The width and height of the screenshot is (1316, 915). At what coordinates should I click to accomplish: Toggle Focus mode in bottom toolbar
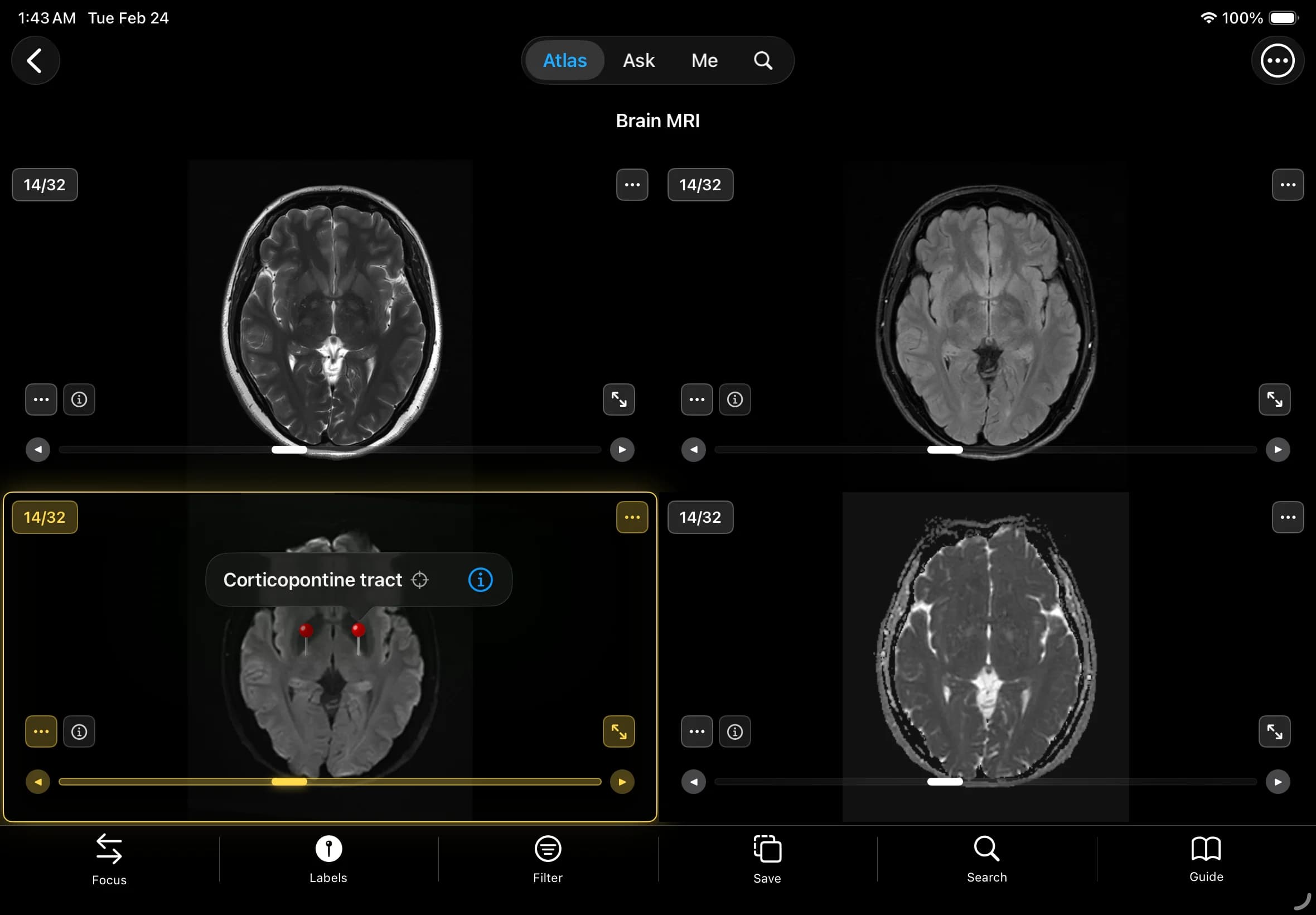[109, 858]
